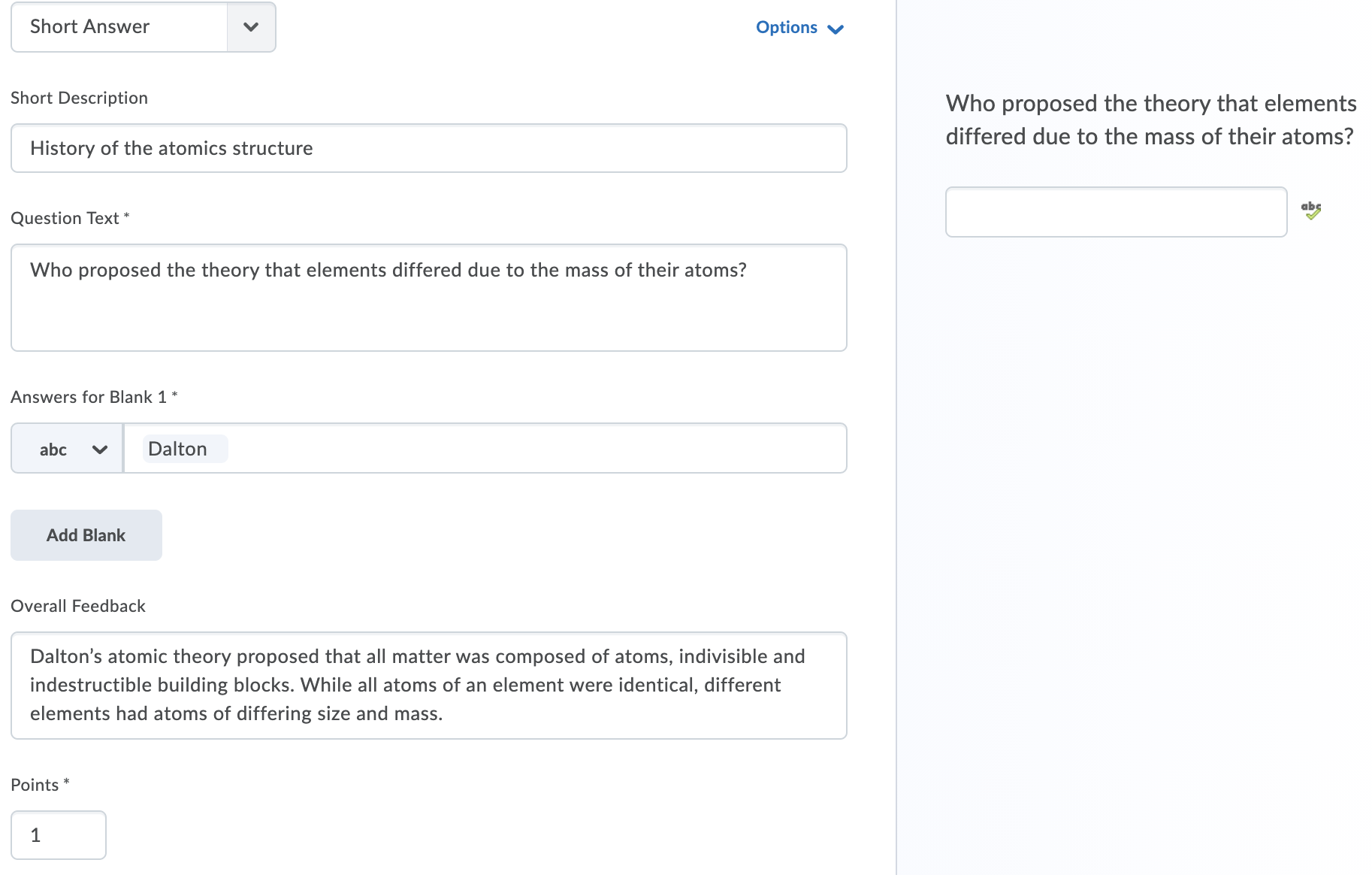Click the Points label

35,786
